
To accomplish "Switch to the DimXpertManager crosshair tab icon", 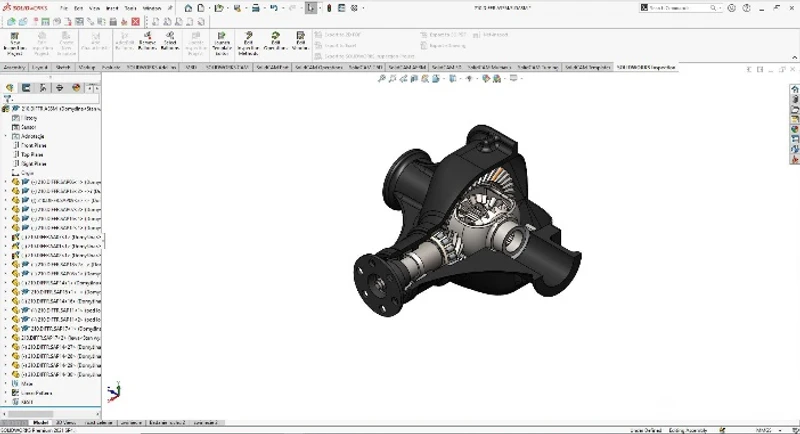I will click(59, 88).
